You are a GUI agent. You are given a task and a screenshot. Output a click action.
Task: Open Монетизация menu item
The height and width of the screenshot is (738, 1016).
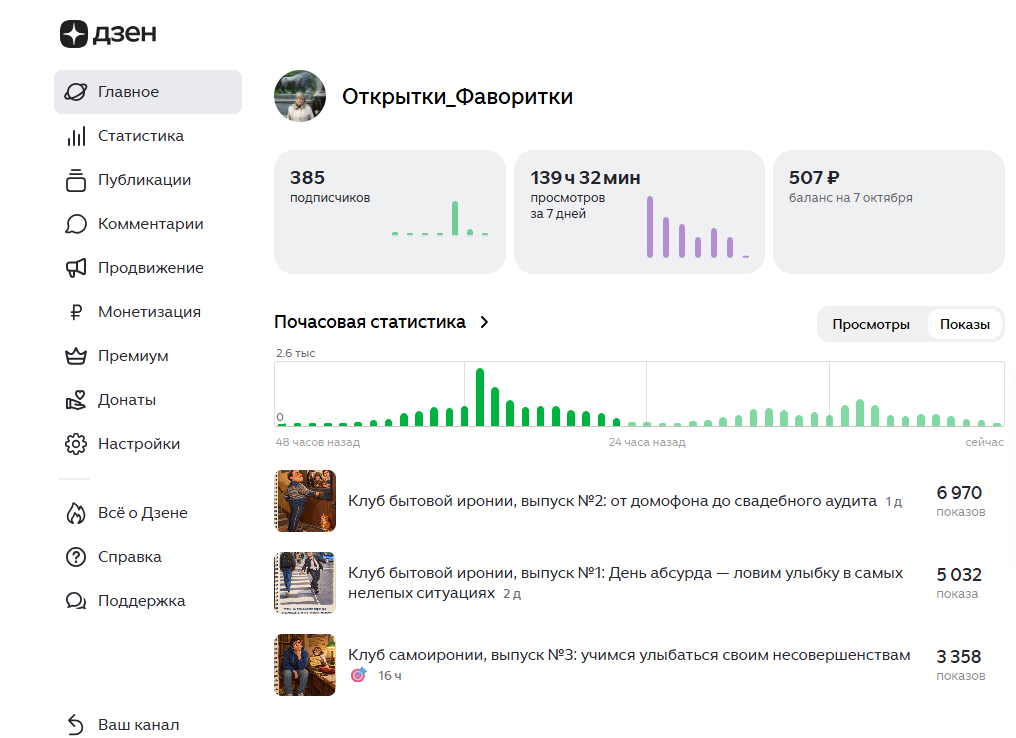[149, 312]
